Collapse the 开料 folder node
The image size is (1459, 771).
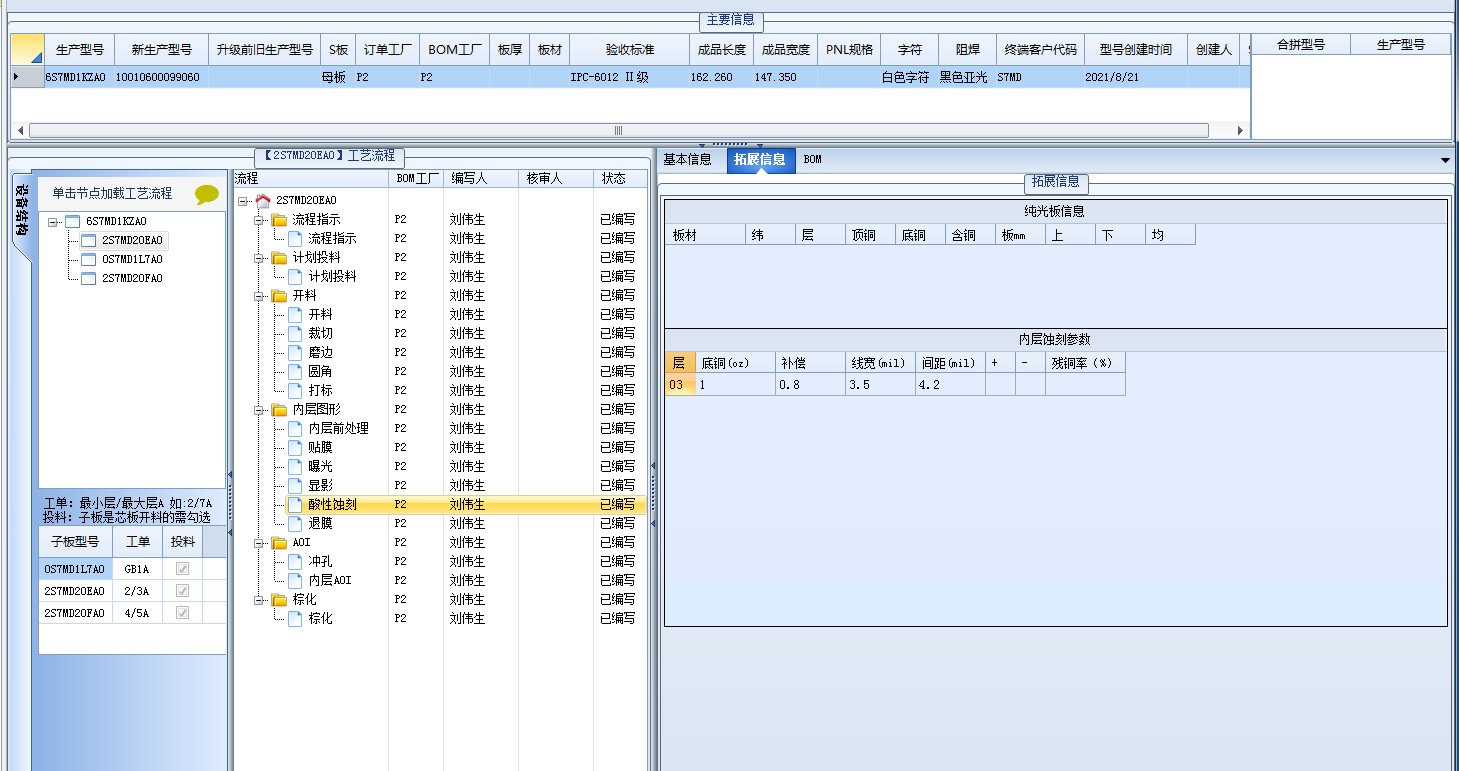260,296
